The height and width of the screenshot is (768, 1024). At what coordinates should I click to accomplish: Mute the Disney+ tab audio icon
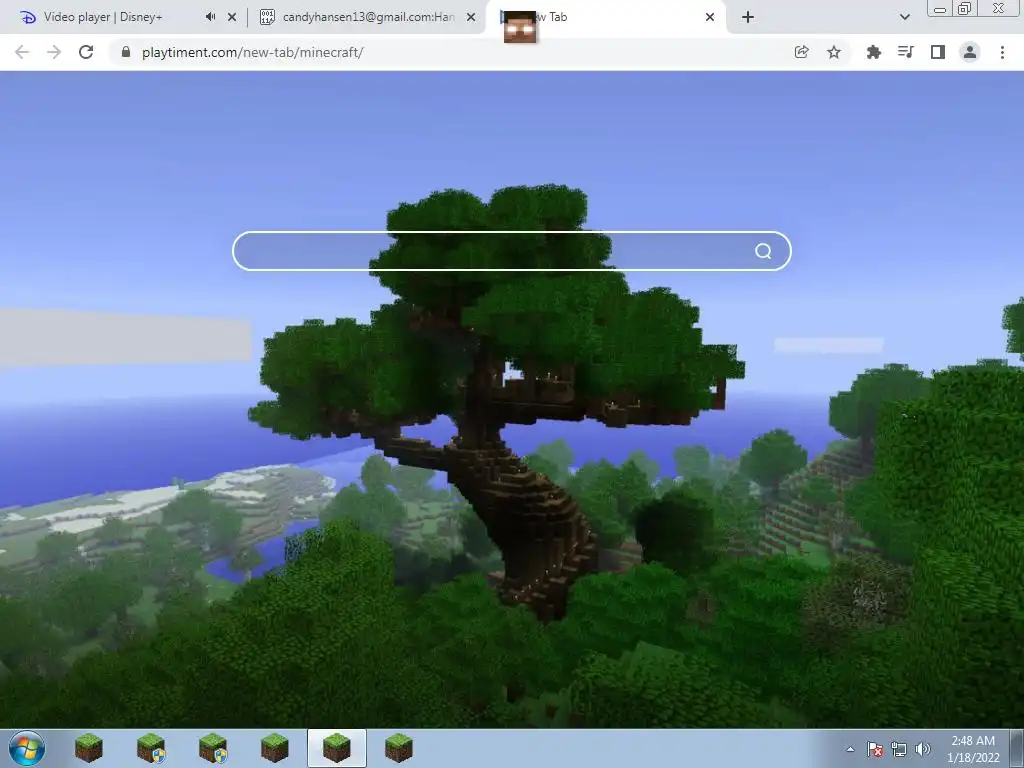click(210, 17)
